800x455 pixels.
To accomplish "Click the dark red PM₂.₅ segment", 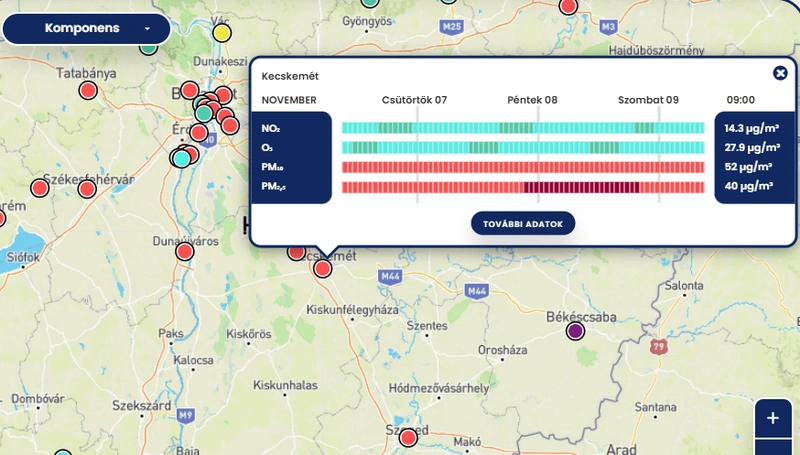I will coord(582,187).
